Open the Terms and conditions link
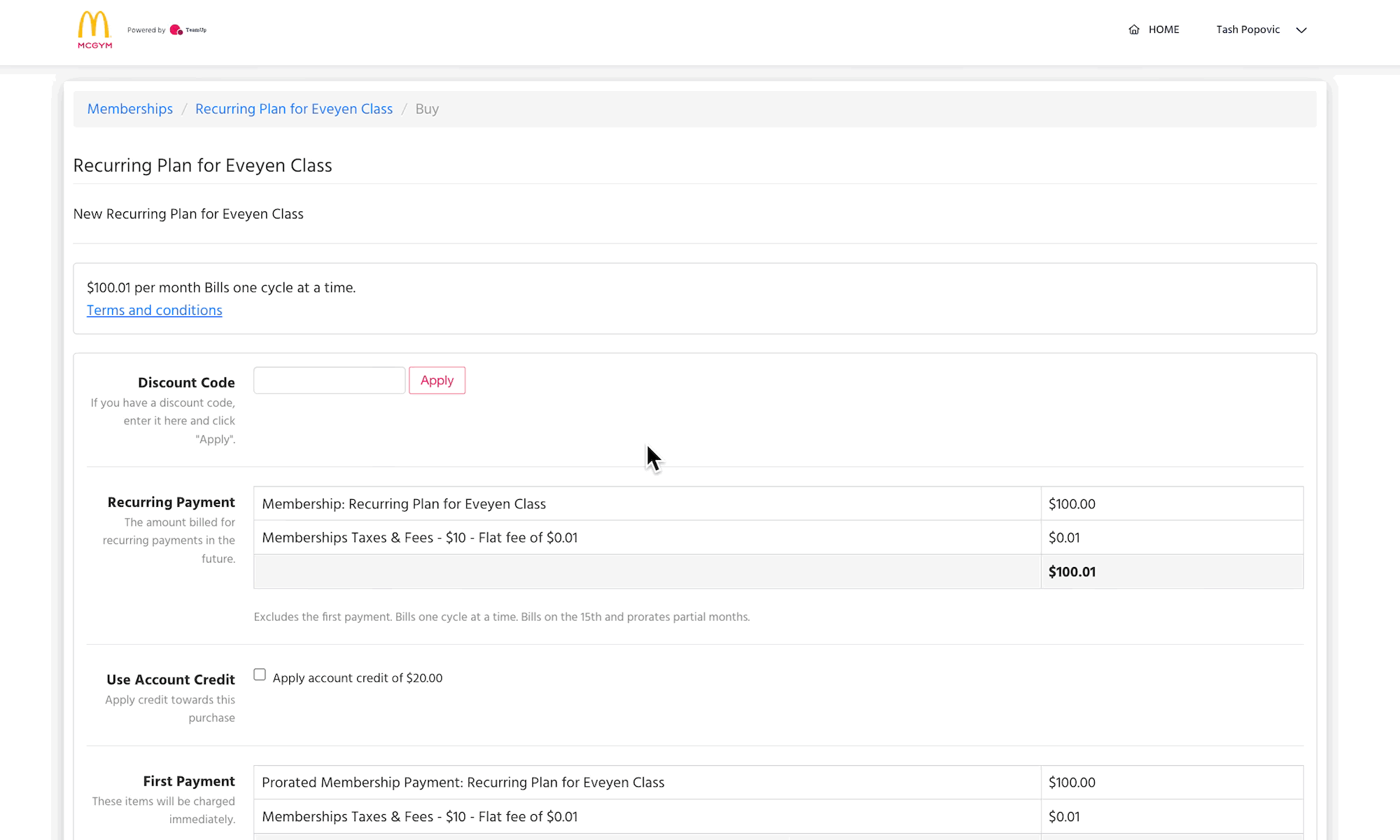This screenshot has height=840, width=1400. point(155,310)
